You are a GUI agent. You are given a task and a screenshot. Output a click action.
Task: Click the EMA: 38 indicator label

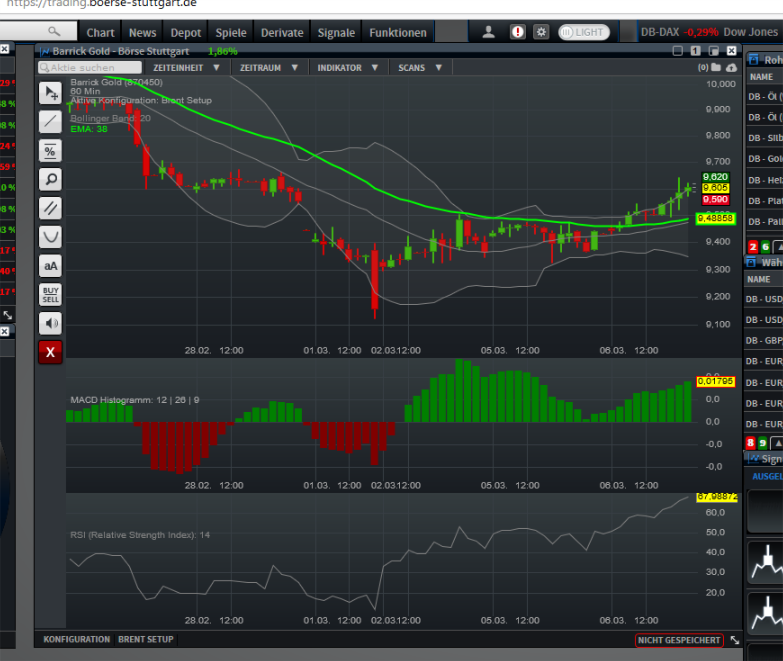pos(89,129)
